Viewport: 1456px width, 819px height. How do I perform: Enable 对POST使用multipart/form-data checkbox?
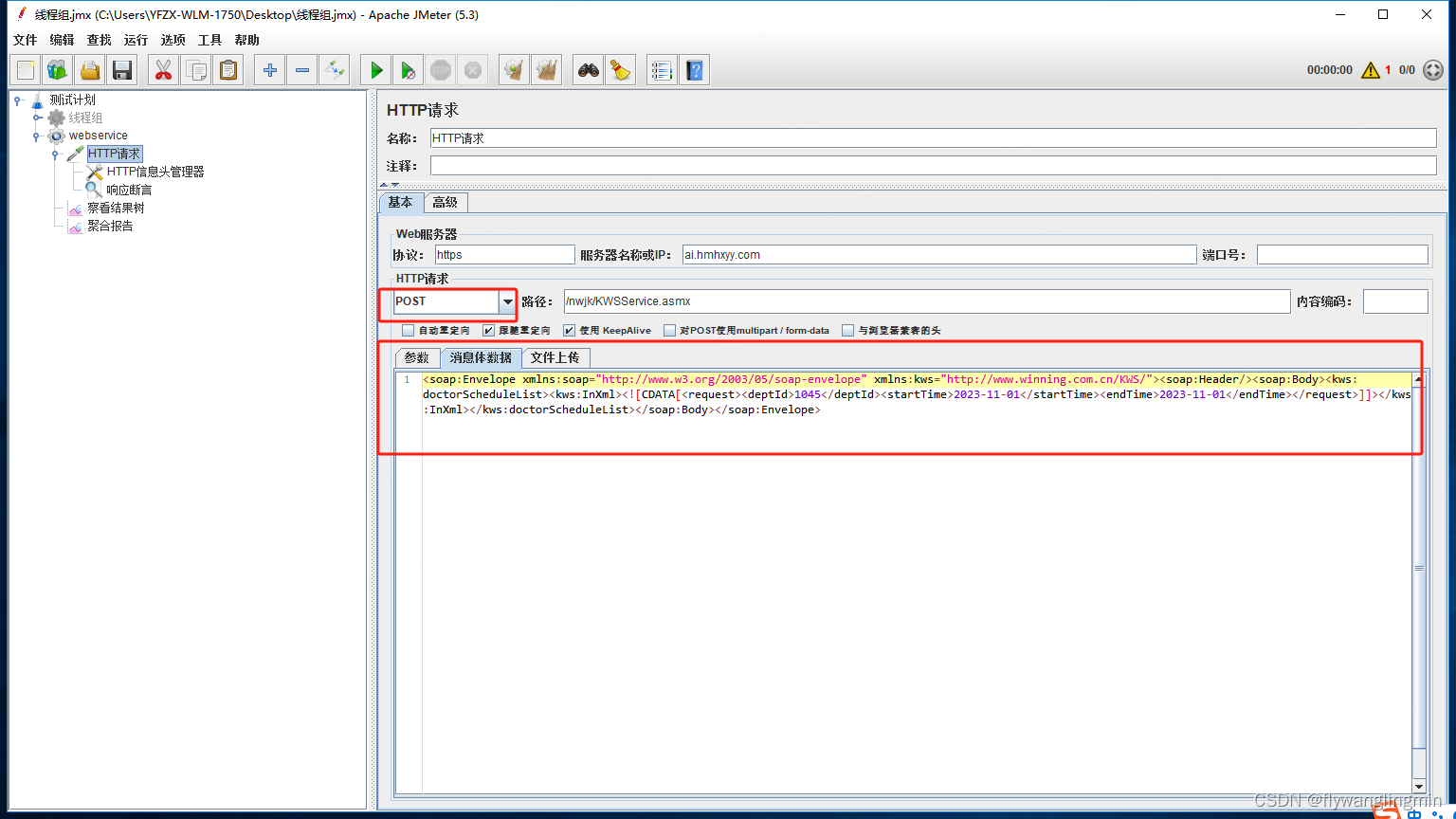(669, 330)
